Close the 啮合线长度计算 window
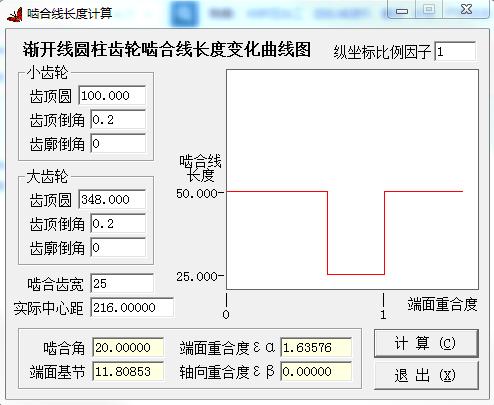This screenshot has height=405, width=494. tap(466, 9)
